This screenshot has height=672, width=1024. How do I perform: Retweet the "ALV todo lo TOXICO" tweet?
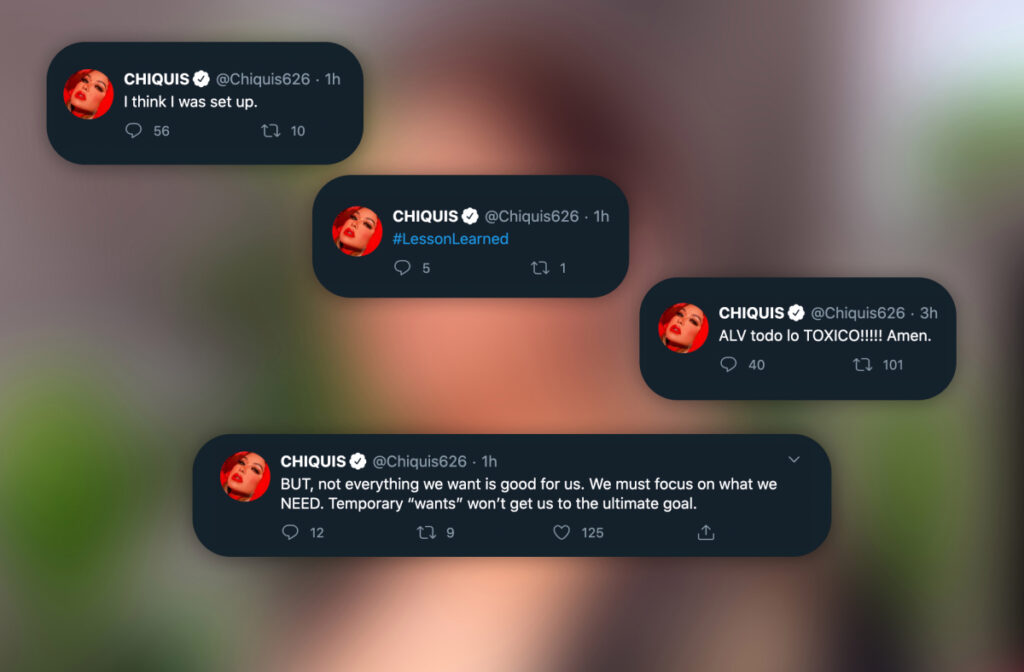click(x=863, y=364)
